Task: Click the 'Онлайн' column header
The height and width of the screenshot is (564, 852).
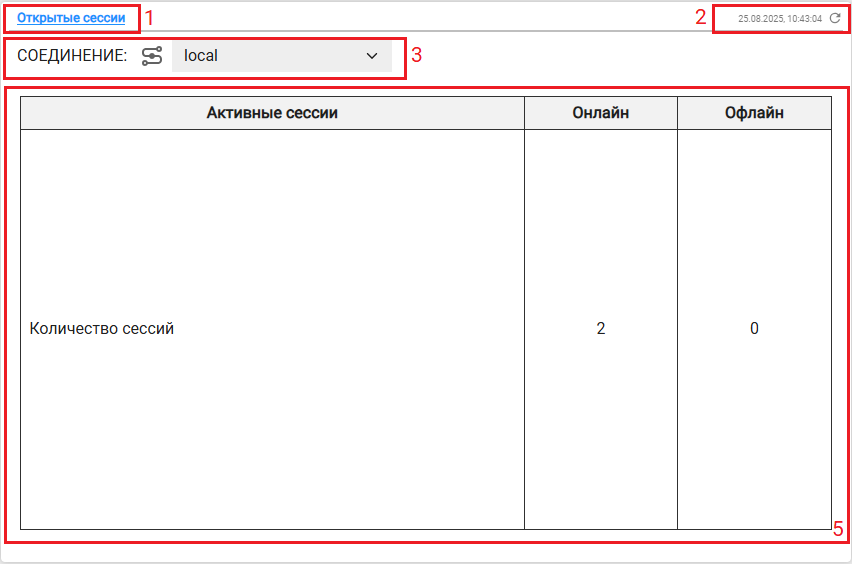Action: (x=601, y=113)
